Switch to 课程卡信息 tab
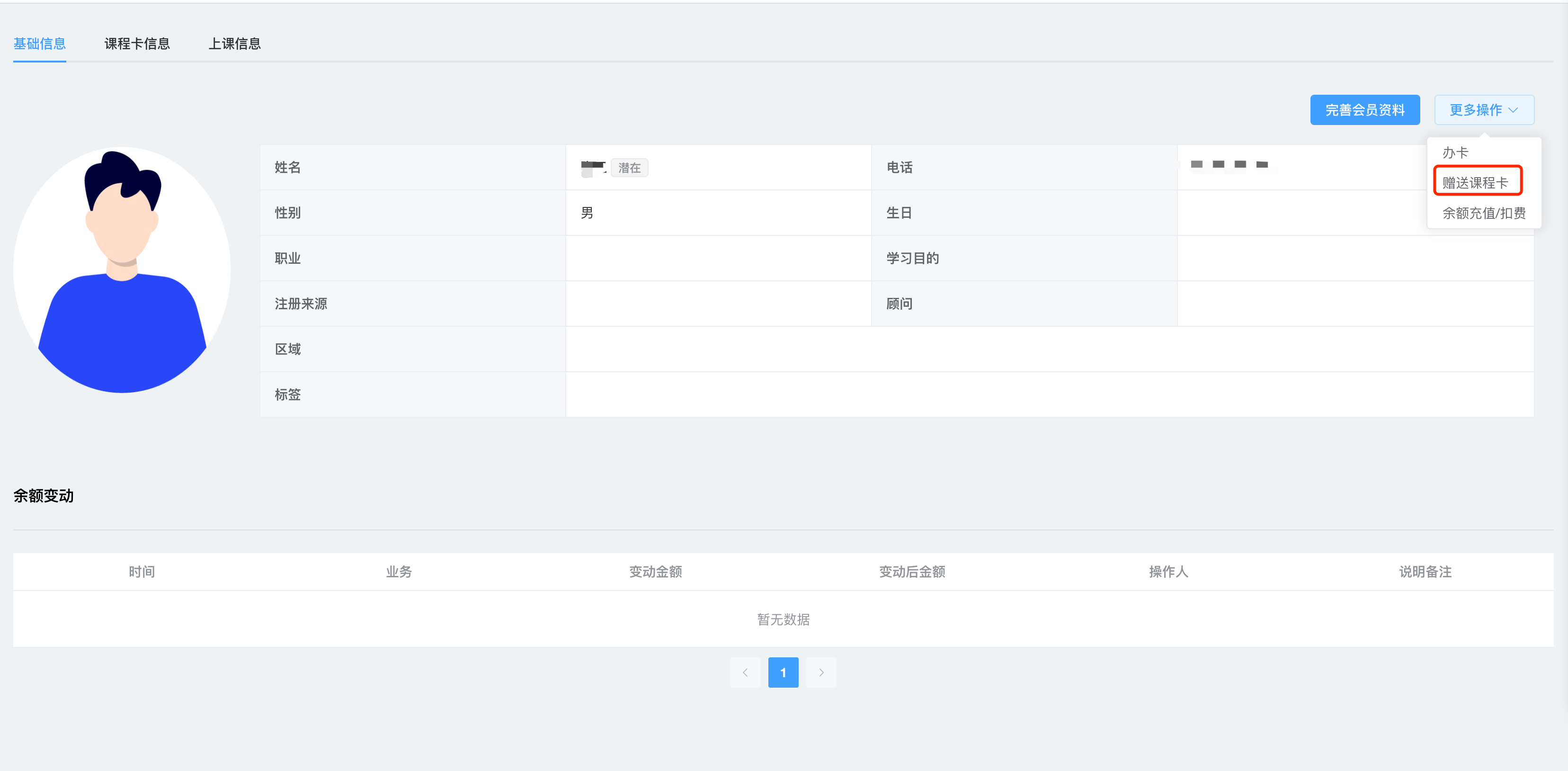 point(137,44)
